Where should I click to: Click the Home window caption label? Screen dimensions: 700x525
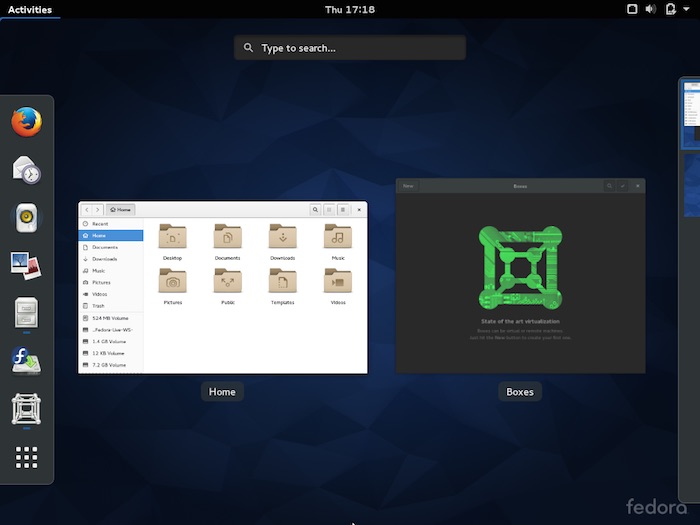(x=222, y=392)
